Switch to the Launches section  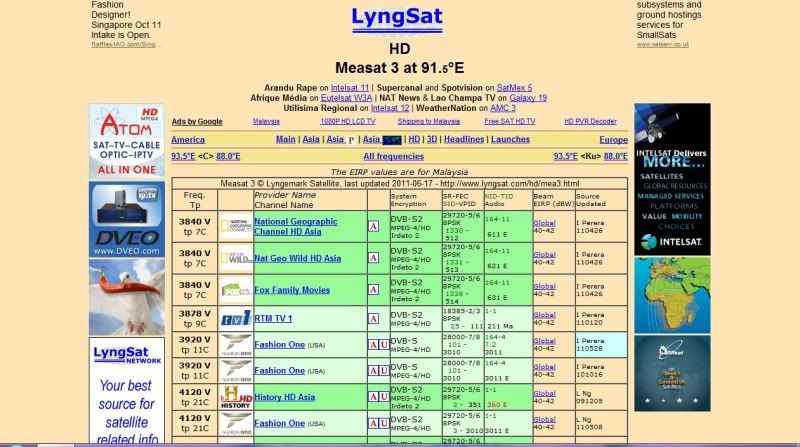click(510, 140)
